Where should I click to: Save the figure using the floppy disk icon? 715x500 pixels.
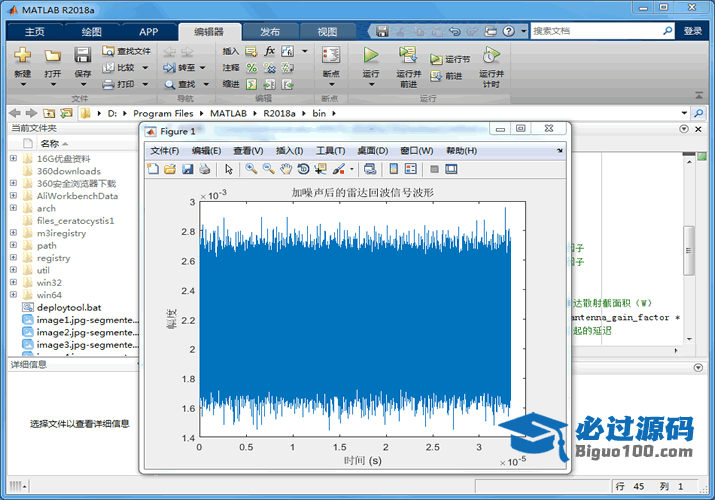tap(187, 169)
